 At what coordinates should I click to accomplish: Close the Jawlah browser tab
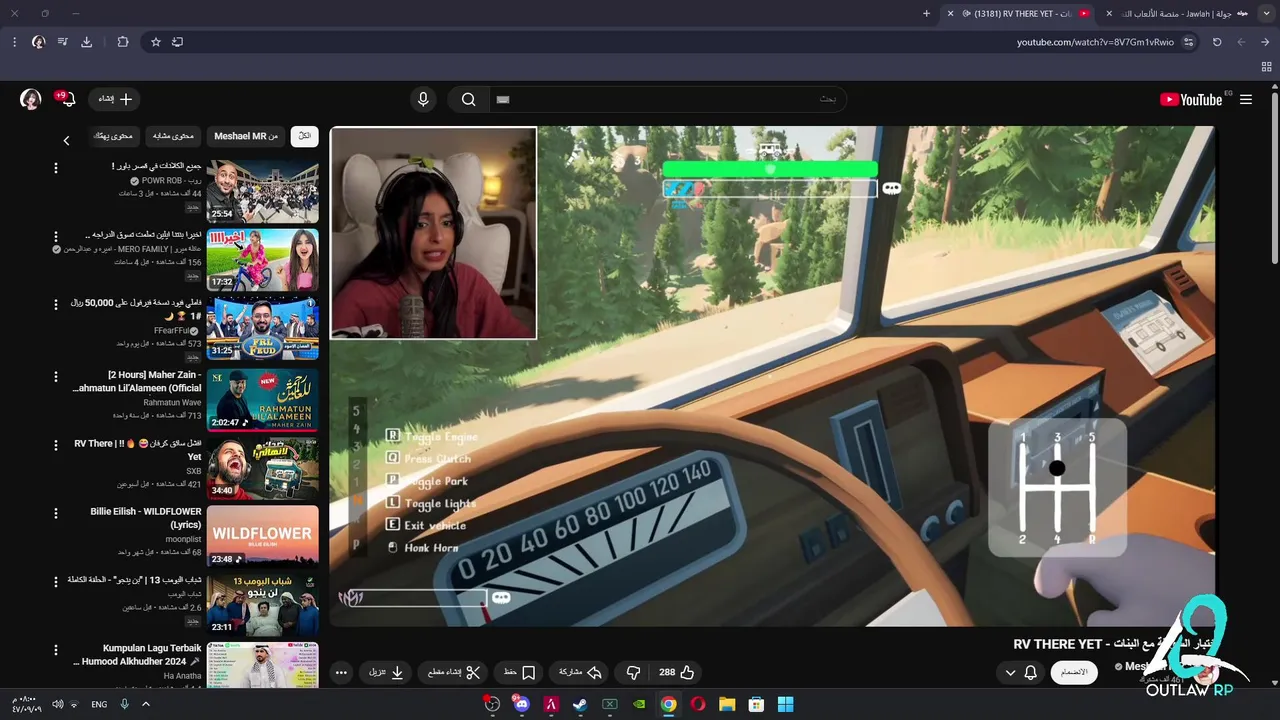pos(1108,13)
